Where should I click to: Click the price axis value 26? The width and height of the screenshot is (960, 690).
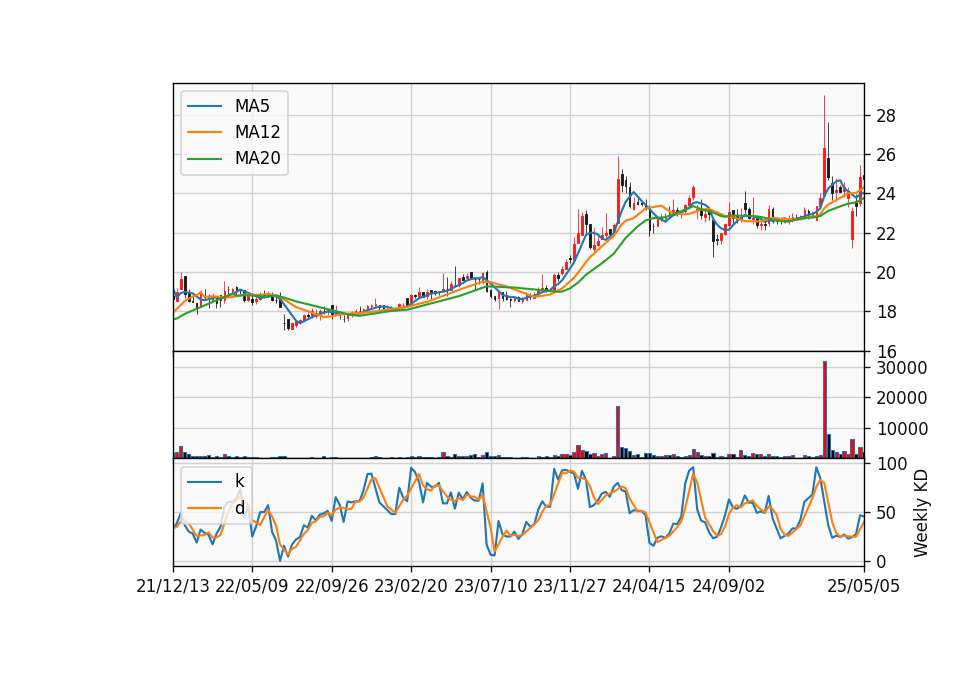885,155
